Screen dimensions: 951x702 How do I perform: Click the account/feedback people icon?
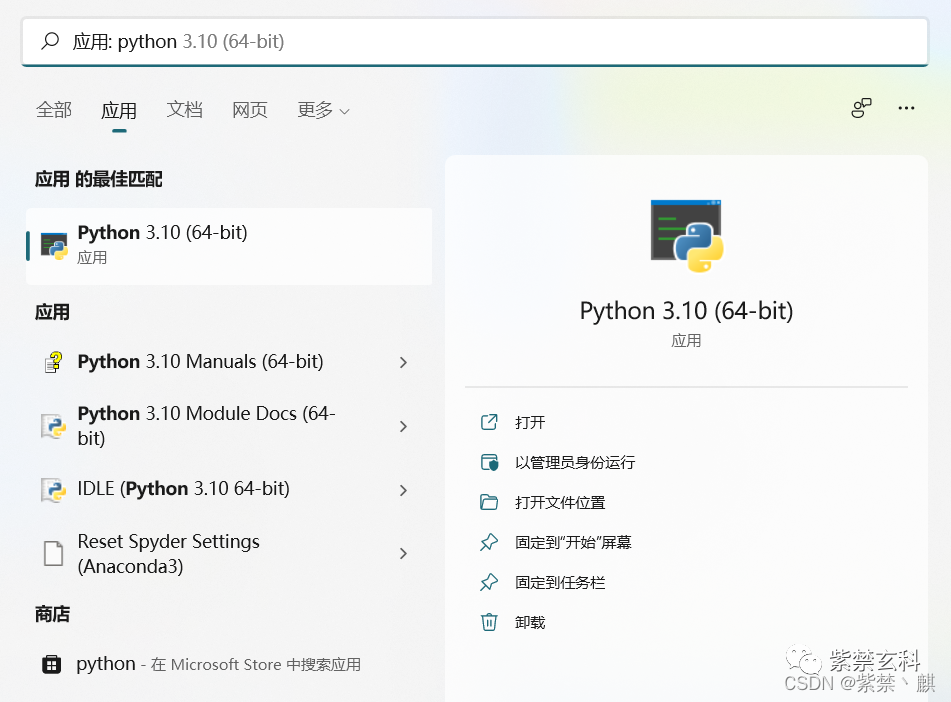861,108
